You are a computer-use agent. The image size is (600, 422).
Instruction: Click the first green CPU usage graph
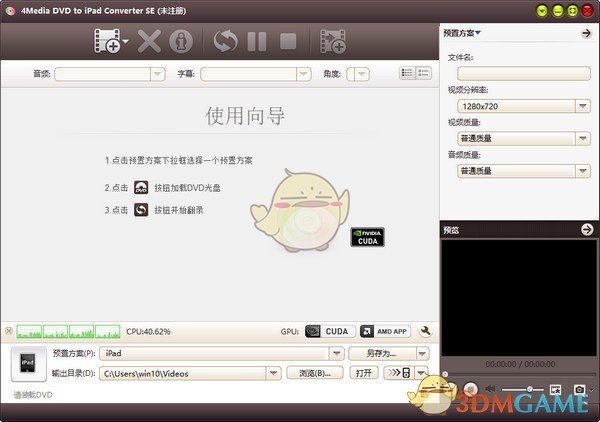29,332
